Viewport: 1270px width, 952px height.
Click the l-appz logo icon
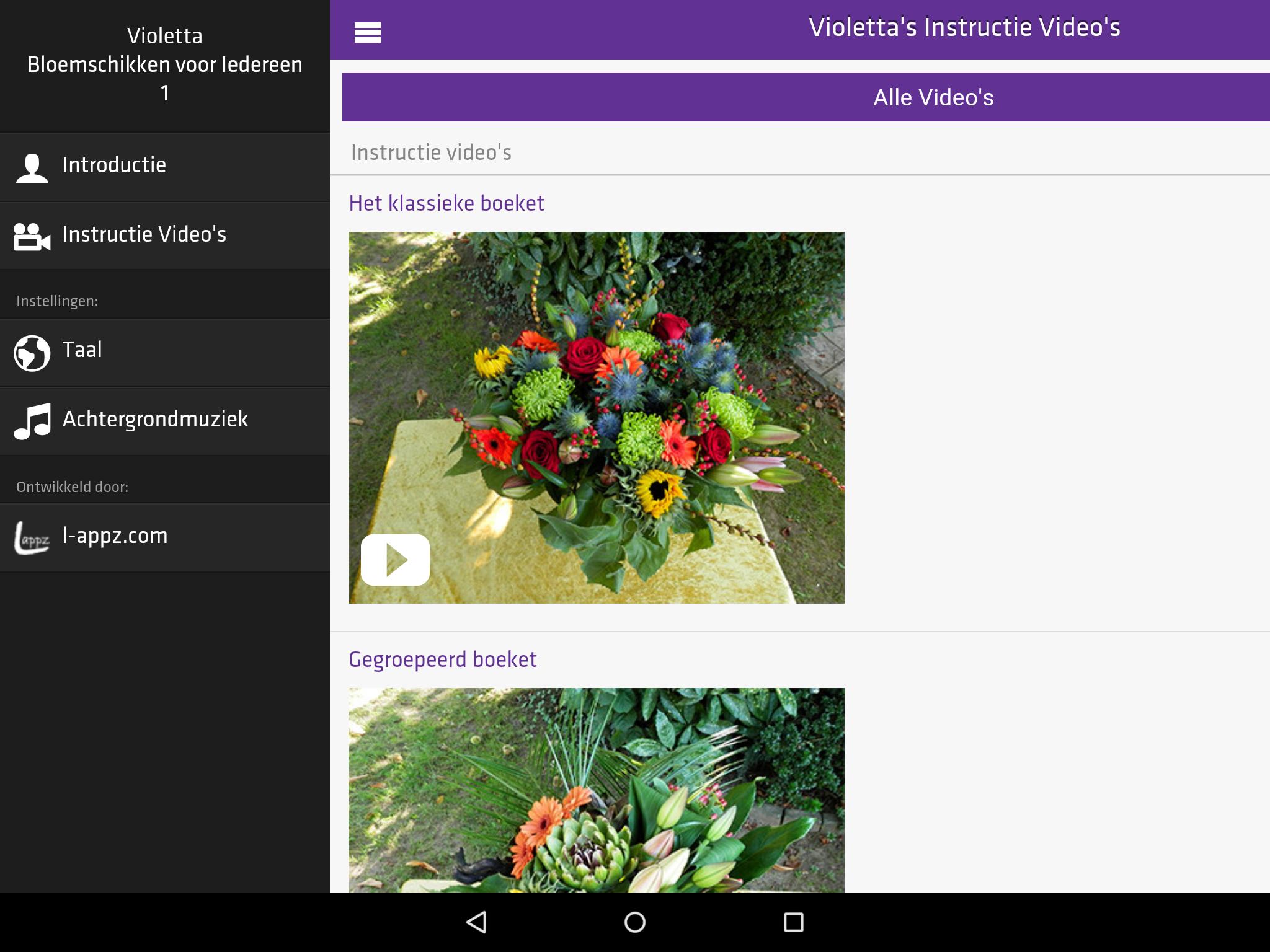pyautogui.click(x=32, y=538)
